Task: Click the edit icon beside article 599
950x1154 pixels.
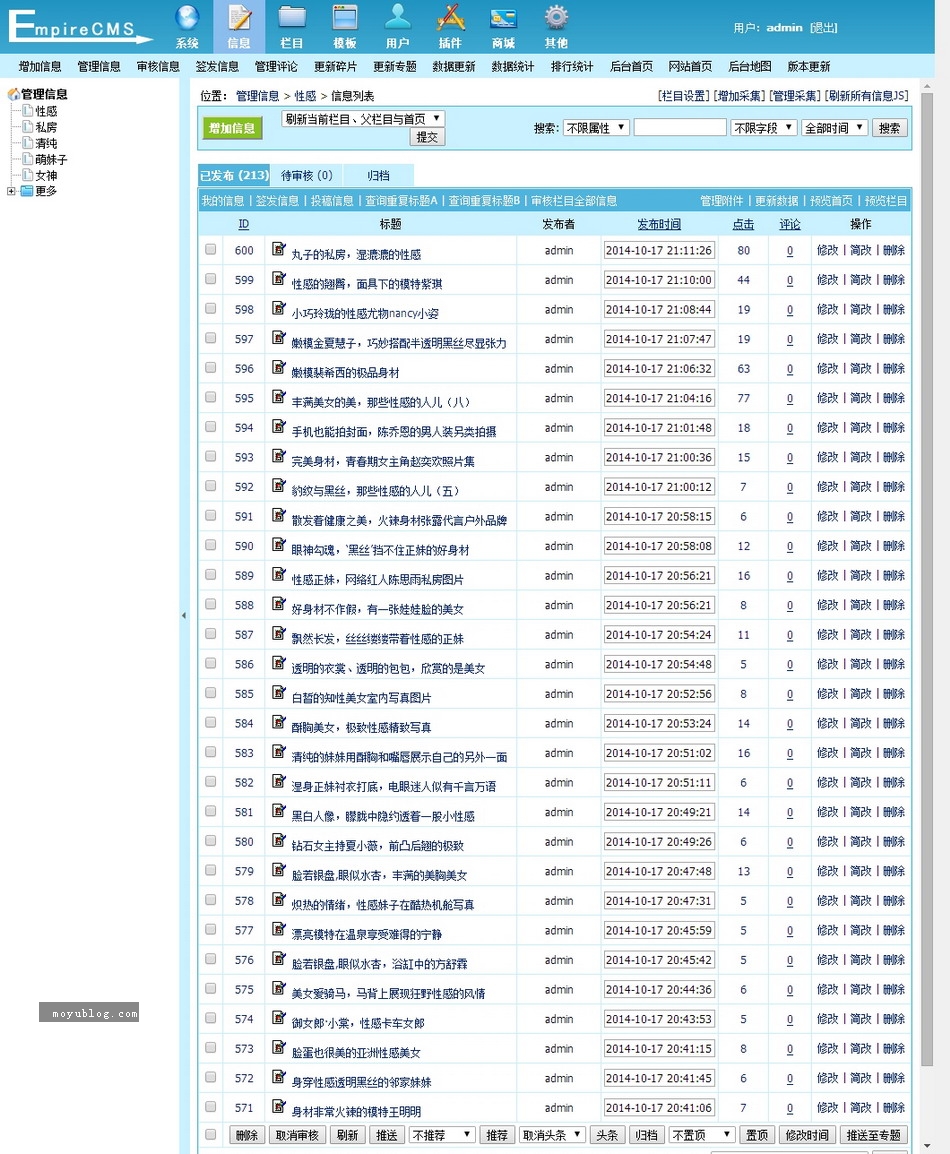Action: tap(278, 278)
